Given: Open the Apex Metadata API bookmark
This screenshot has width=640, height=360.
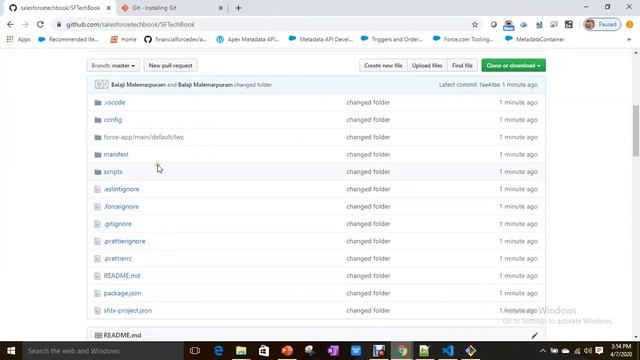Looking at the screenshot, I should tap(248, 39).
